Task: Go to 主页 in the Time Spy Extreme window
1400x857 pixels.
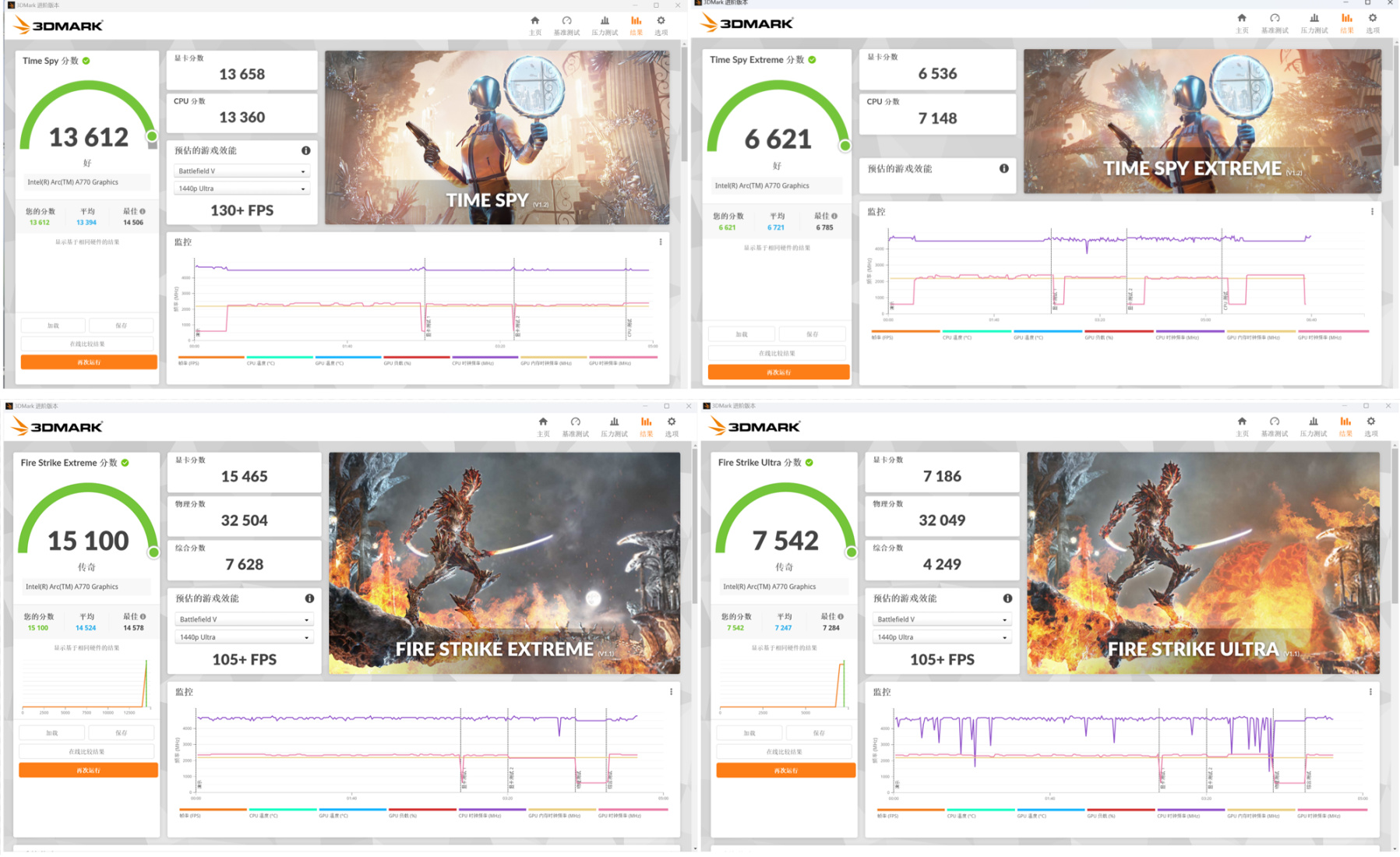Action: click(1242, 23)
